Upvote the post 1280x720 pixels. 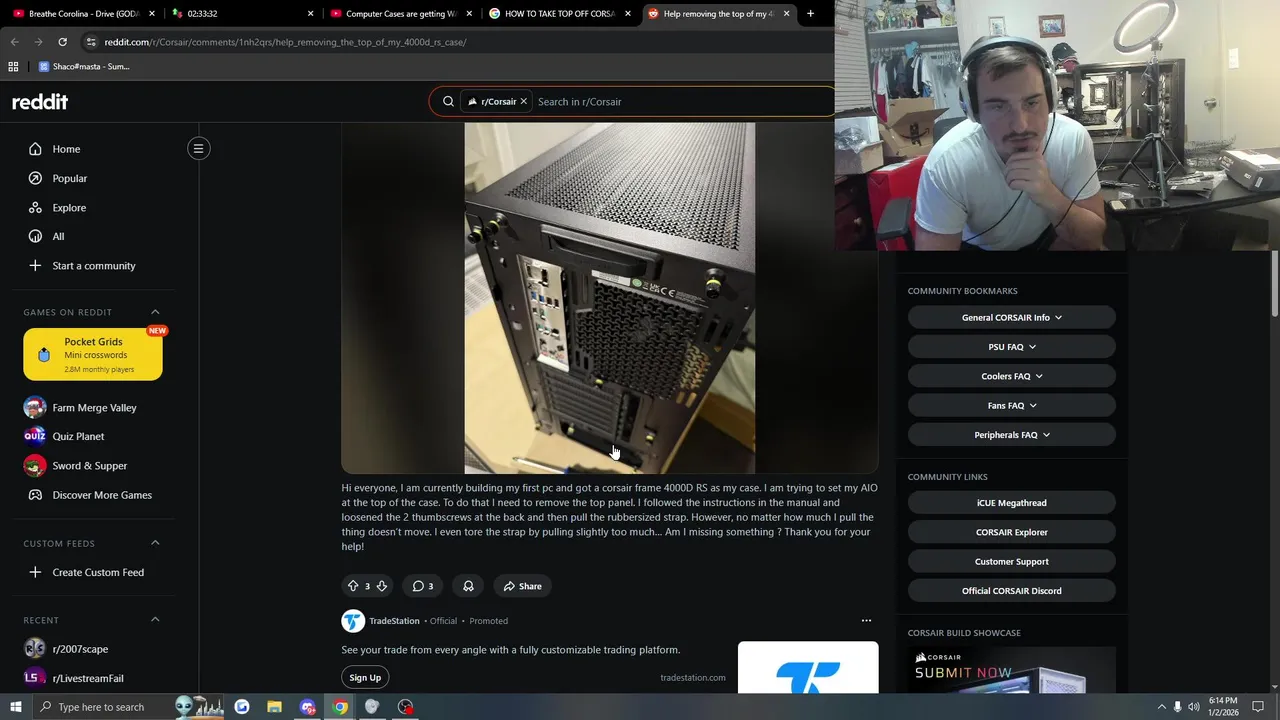(352, 586)
